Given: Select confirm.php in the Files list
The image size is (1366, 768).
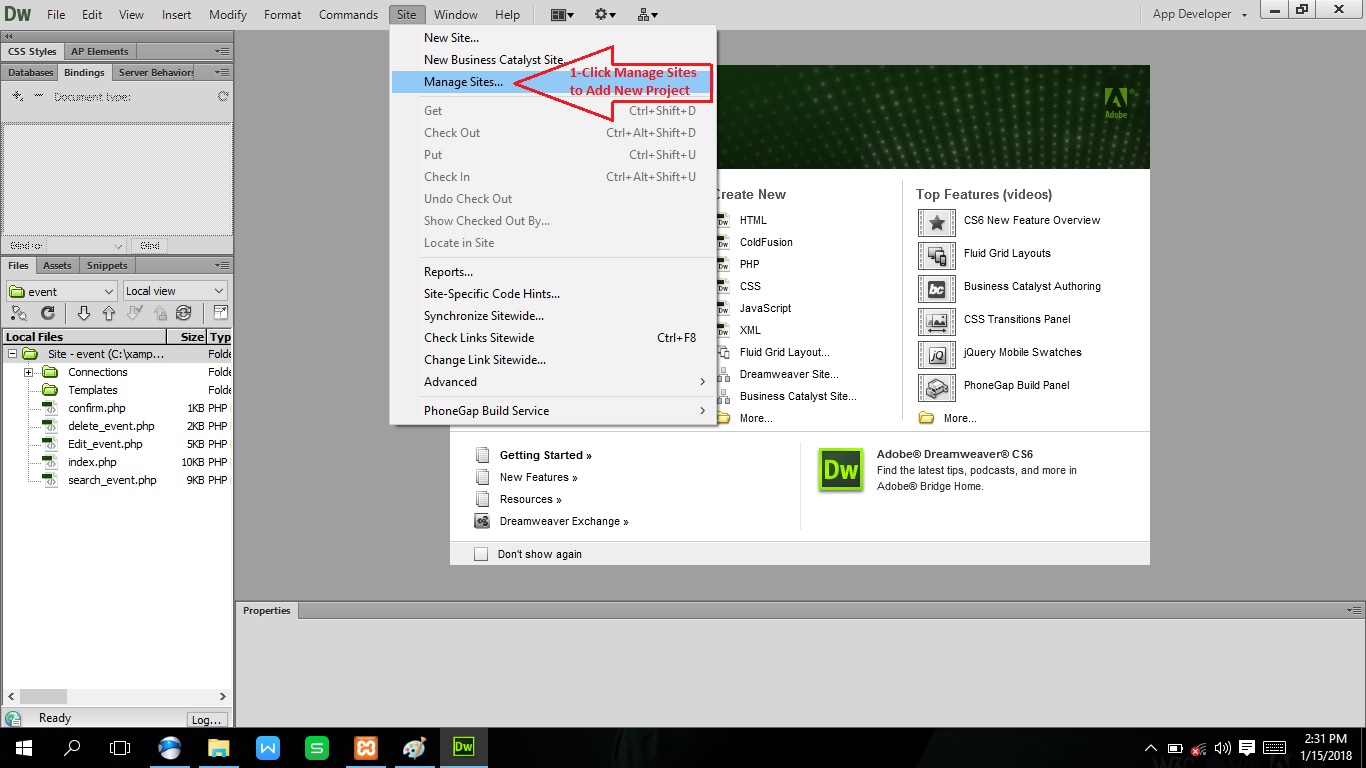Looking at the screenshot, I should (97, 408).
